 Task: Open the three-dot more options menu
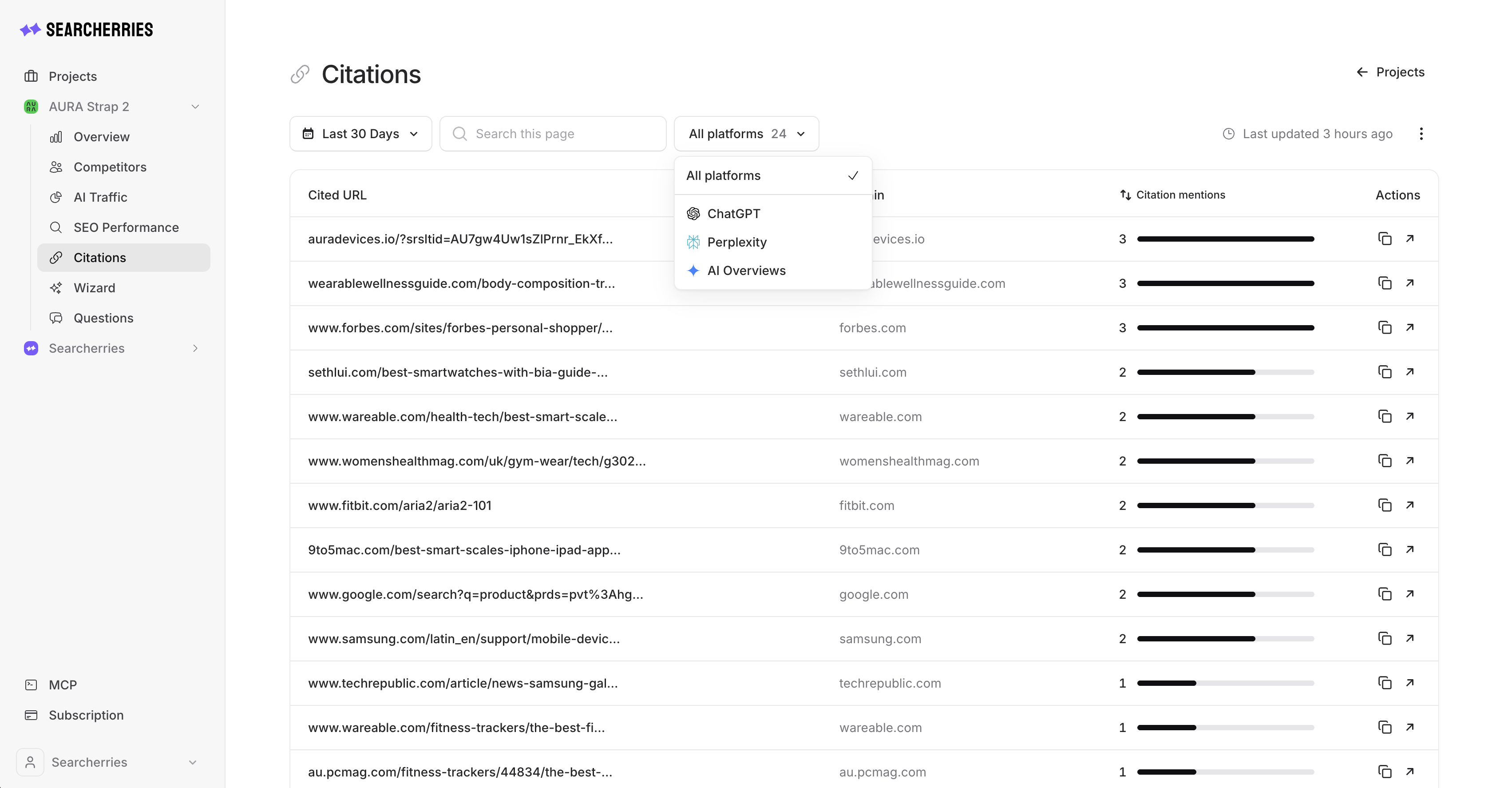click(x=1421, y=134)
